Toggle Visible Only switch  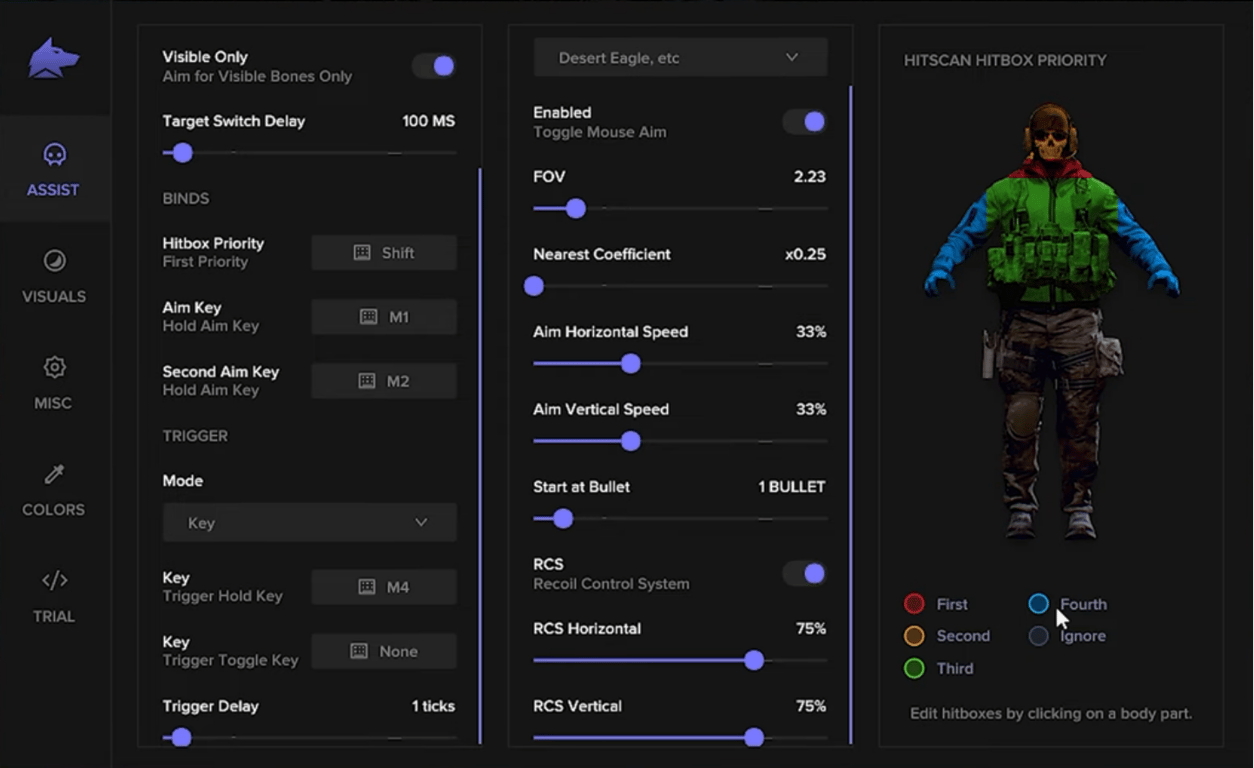[434, 66]
